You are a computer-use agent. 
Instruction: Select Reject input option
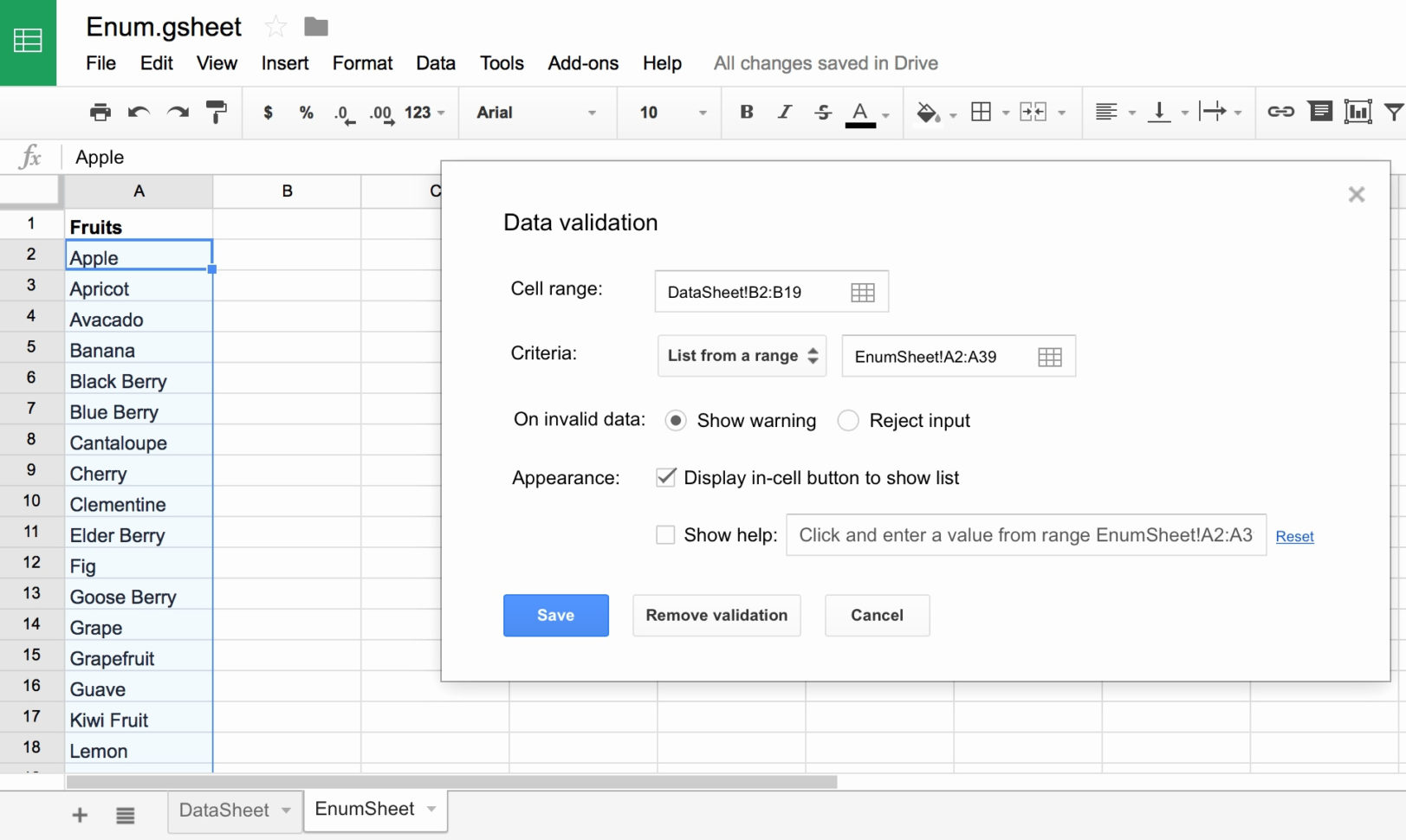pyautogui.click(x=848, y=420)
